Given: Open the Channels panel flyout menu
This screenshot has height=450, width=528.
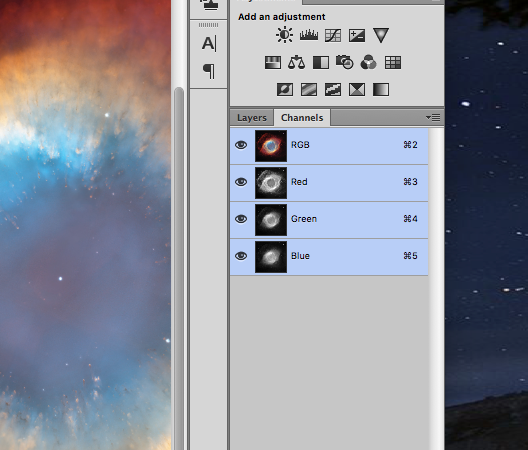Looking at the screenshot, I should point(433,118).
